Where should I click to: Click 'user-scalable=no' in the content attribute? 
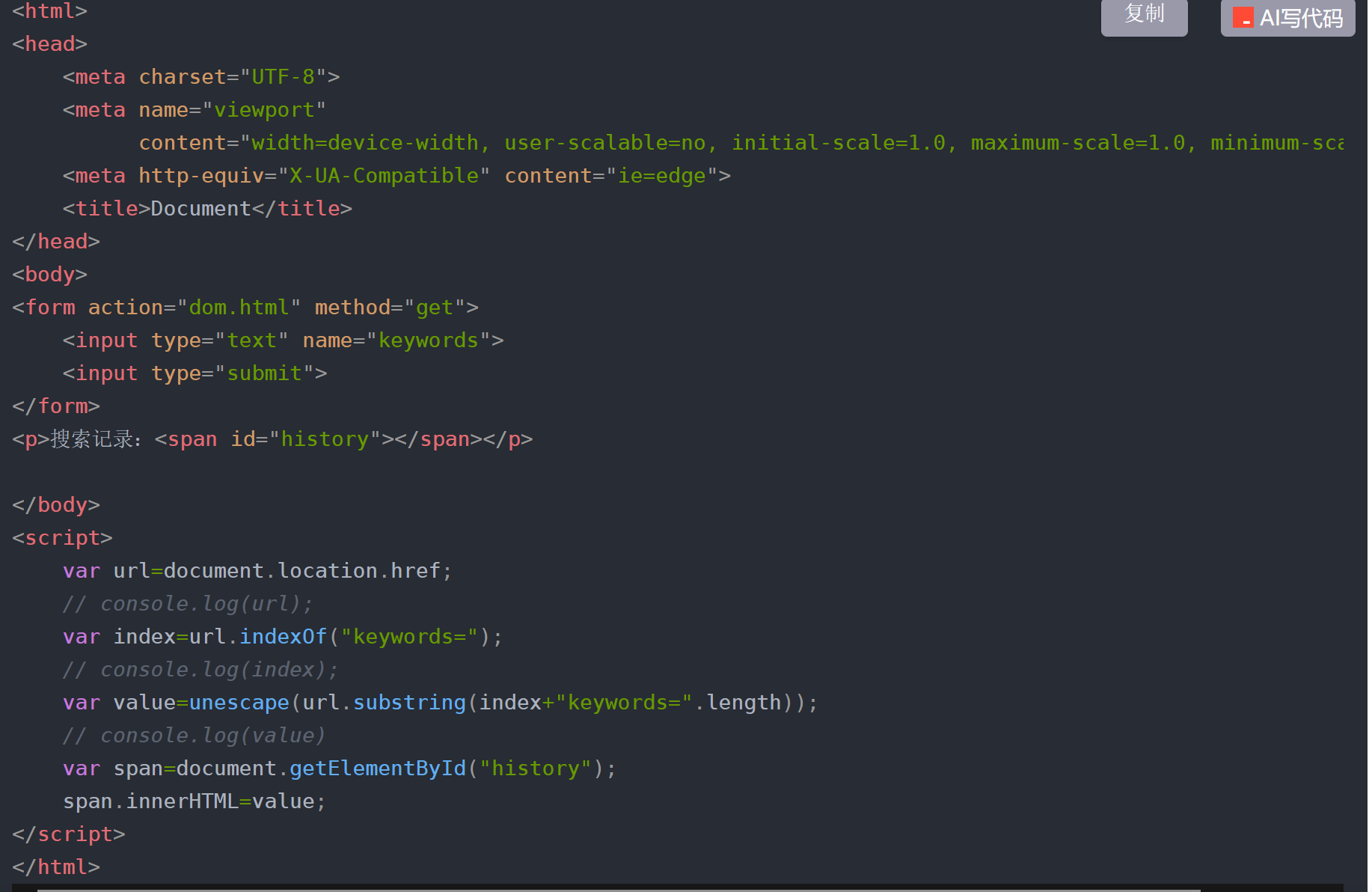pos(604,143)
